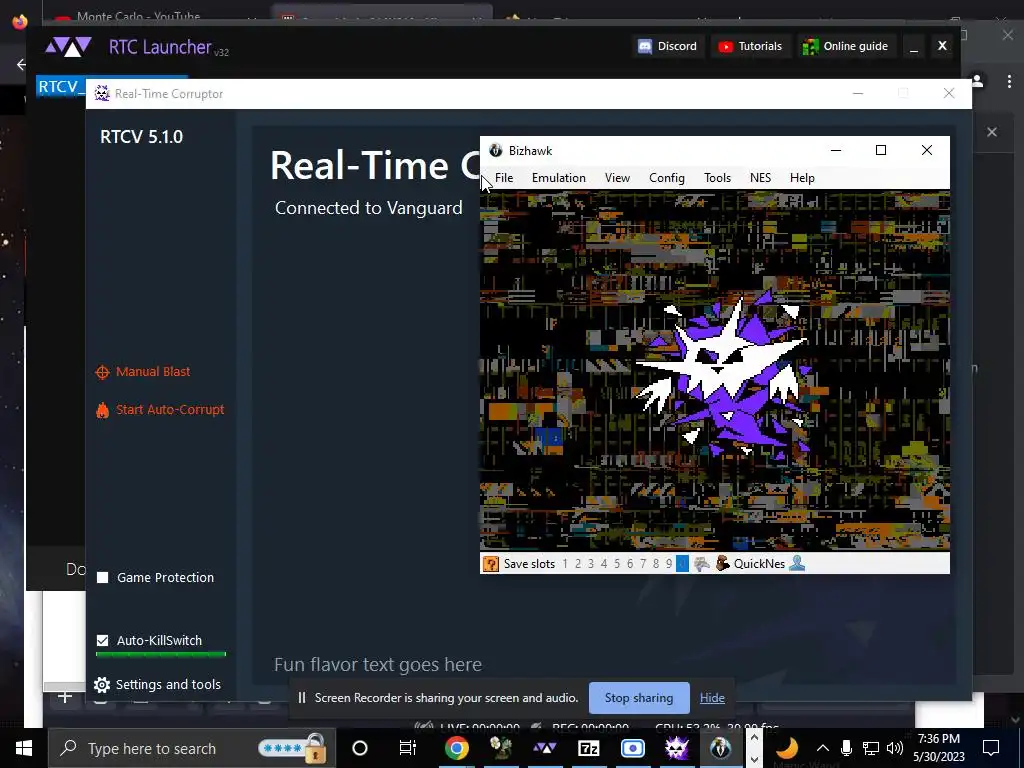Click the Start Auto-Corrupt label
Viewport: 1024px width, 768px height.
[x=170, y=409]
